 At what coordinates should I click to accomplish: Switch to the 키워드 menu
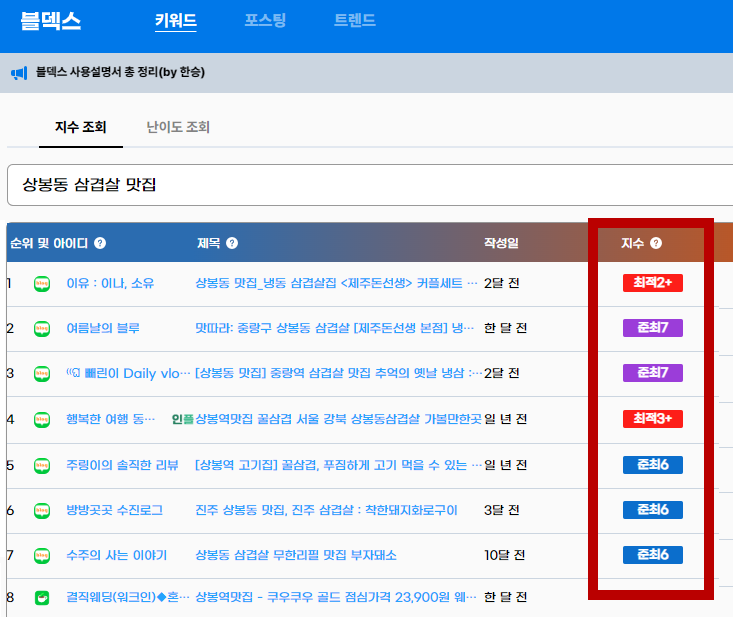[x=176, y=21]
